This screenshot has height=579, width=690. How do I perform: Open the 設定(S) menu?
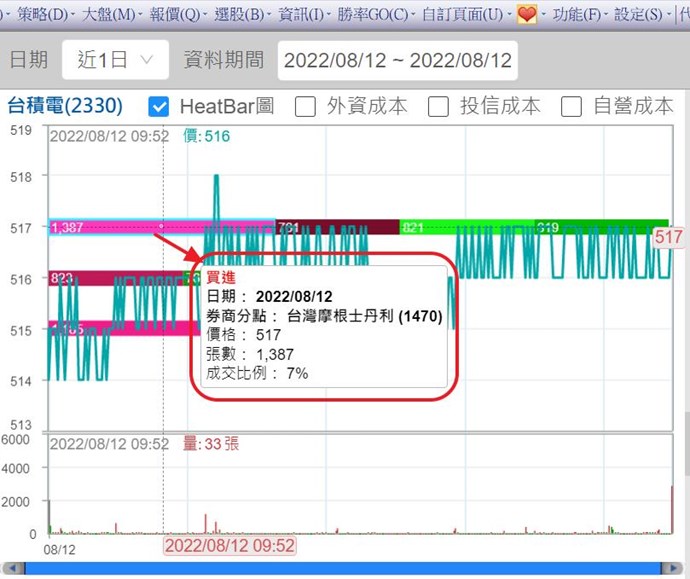tap(637, 14)
